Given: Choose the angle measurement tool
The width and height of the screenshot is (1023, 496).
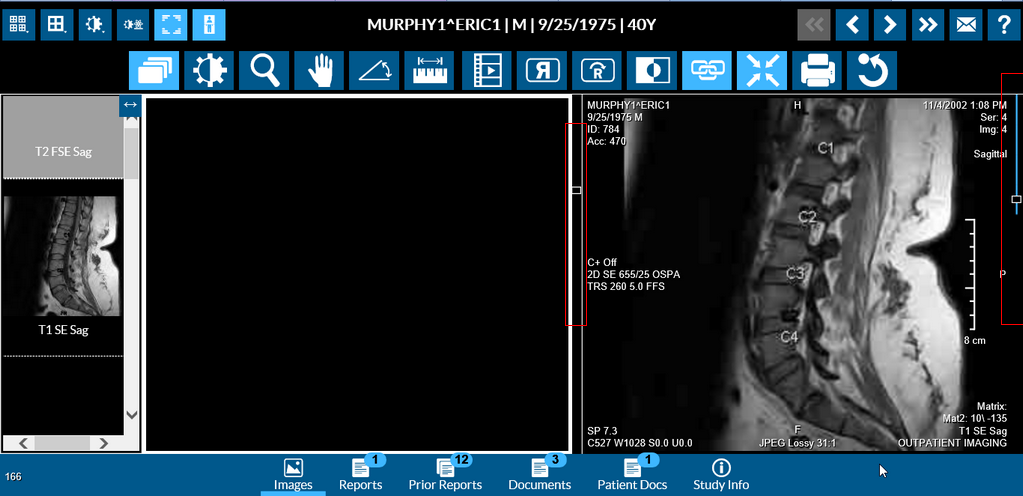Looking at the screenshot, I should (374, 71).
